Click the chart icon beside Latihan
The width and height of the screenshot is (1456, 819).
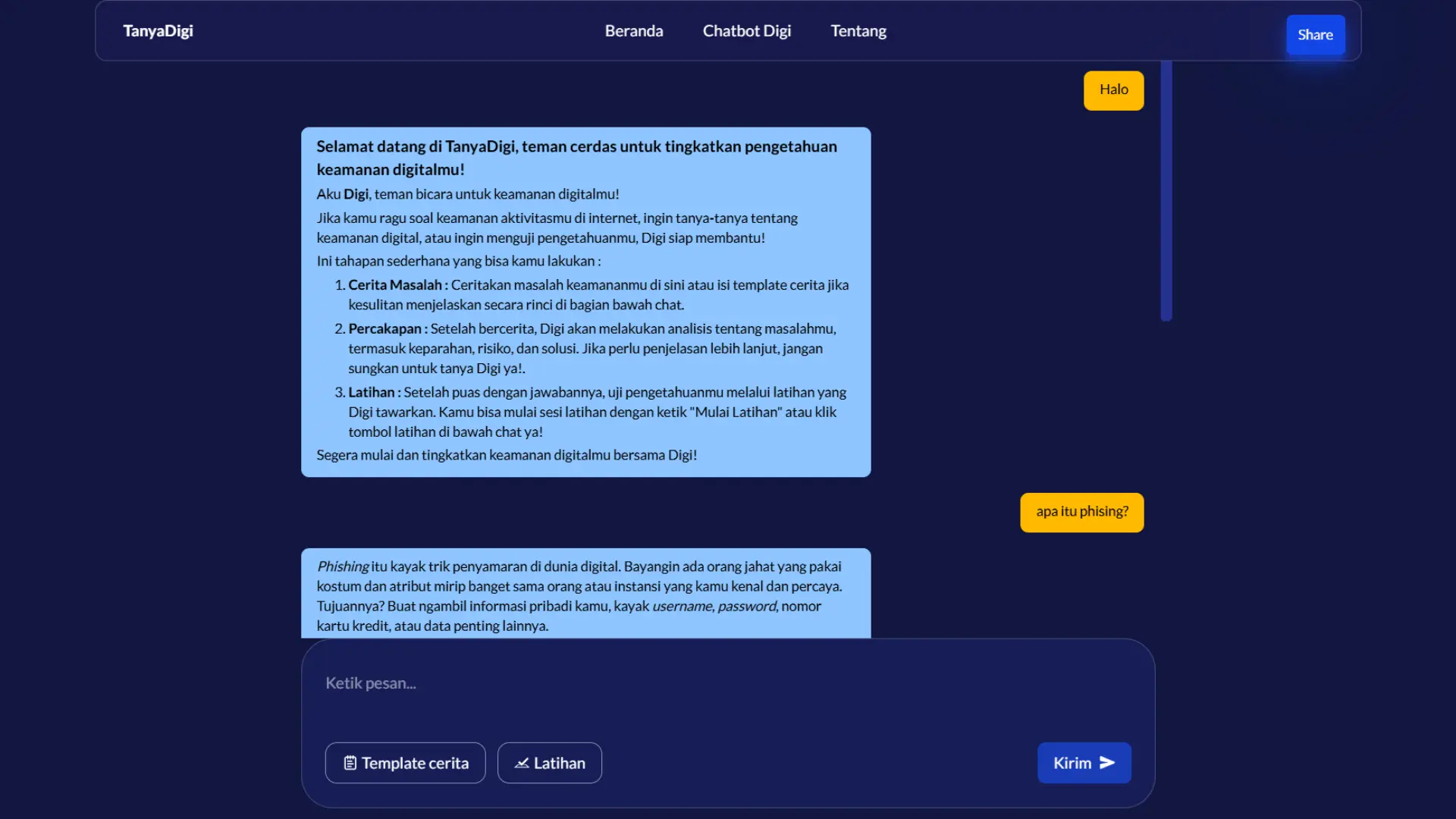pos(522,763)
